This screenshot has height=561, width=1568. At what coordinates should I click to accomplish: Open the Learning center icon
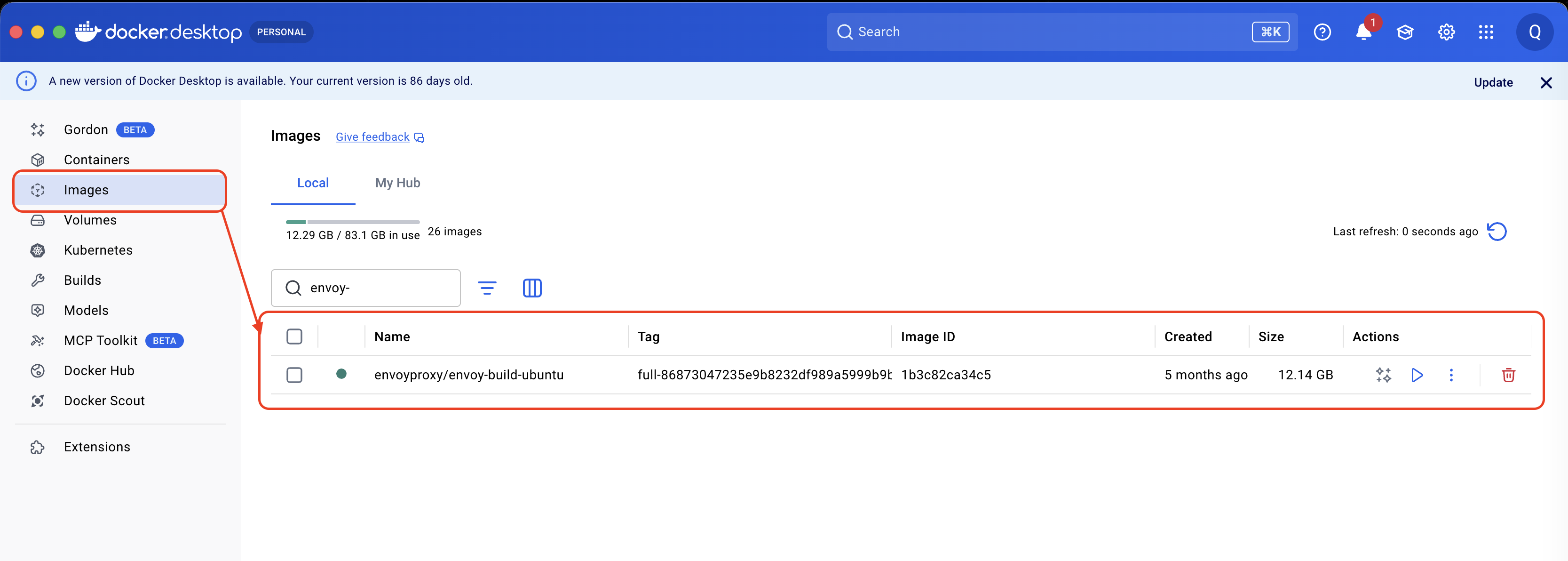coord(1405,32)
